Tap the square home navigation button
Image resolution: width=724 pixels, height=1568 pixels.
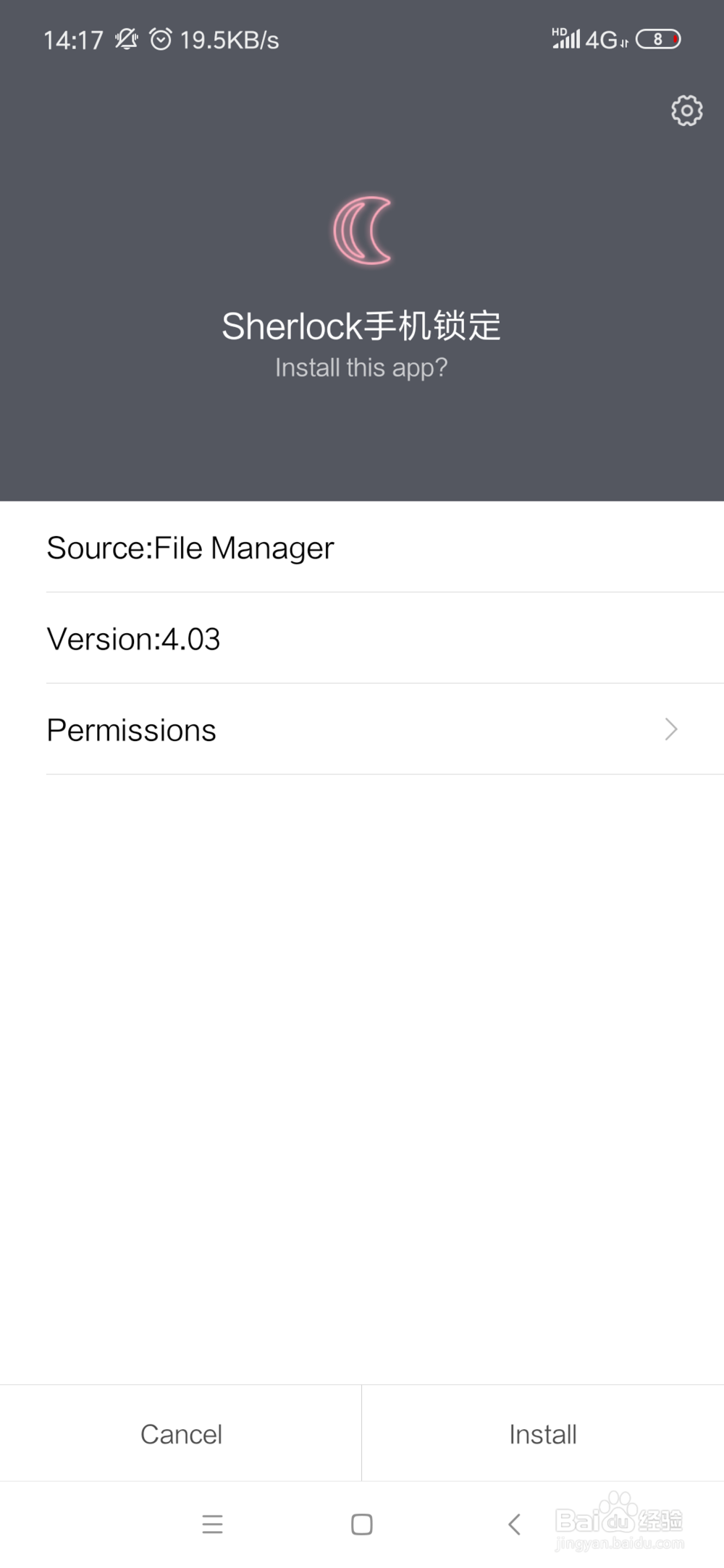pyautogui.click(x=362, y=1524)
